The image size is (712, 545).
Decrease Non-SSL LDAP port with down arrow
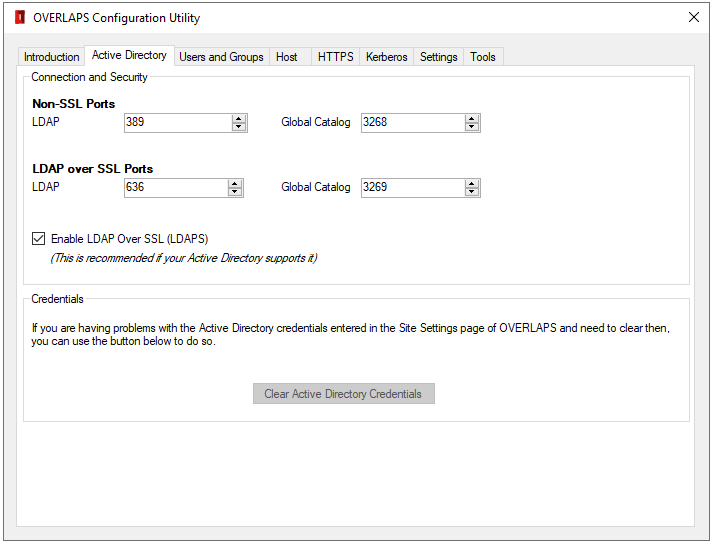click(x=239, y=127)
